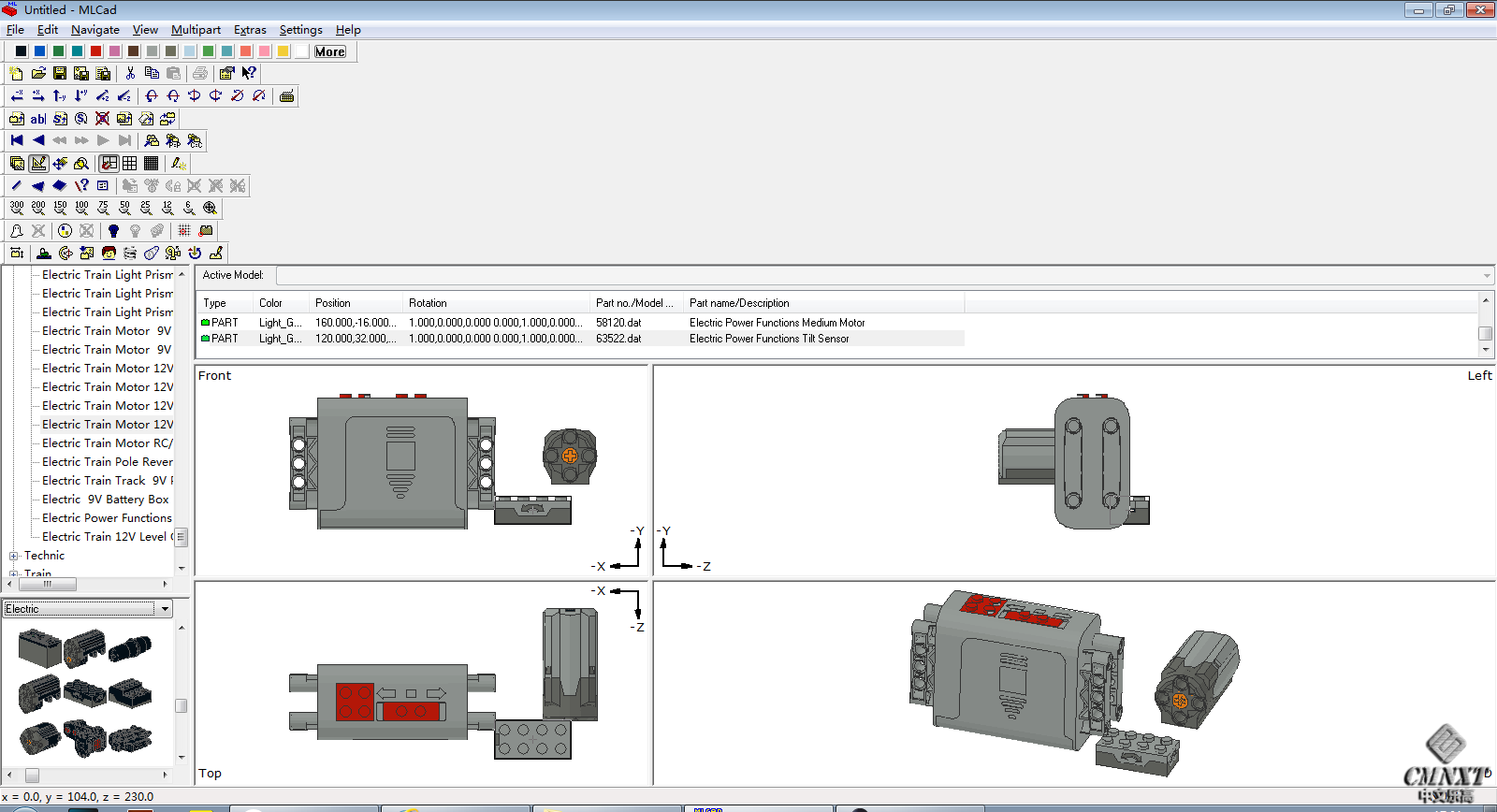
Task: Expand the Technic tree node
Action: [x=13, y=556]
